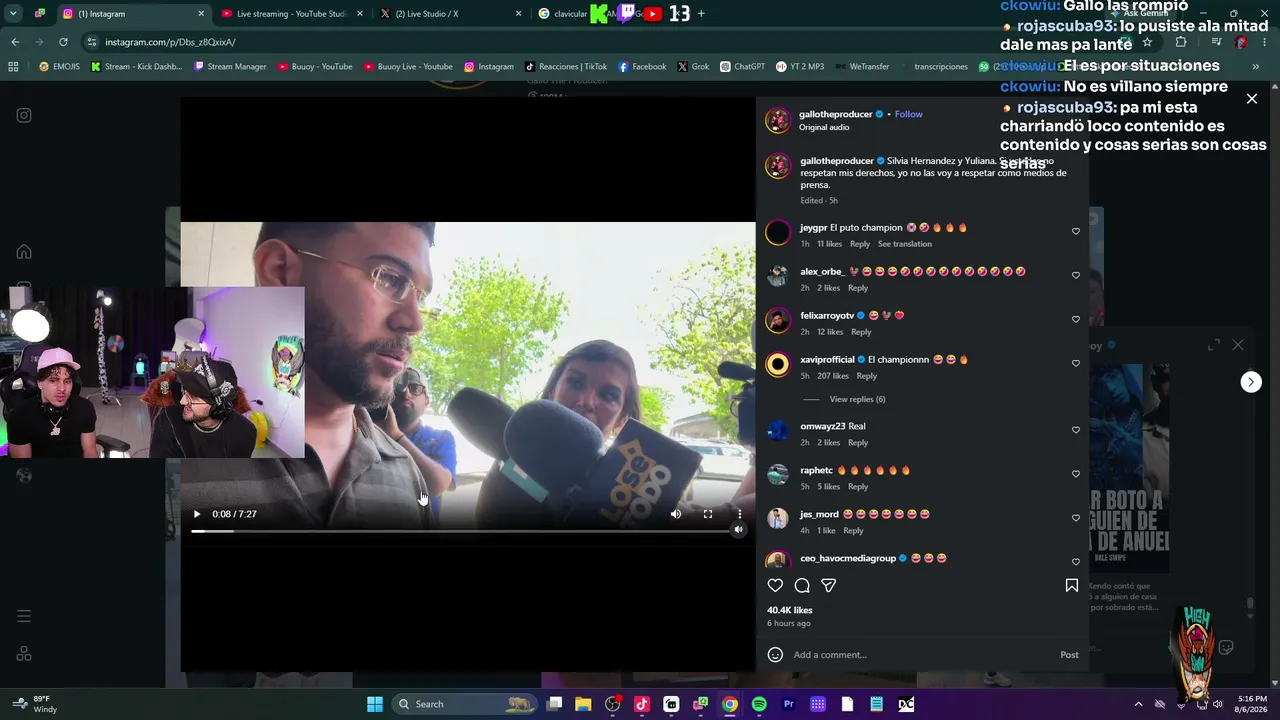Click the taskbar Search box
The width and height of the screenshot is (1280, 720).
pyautogui.click(x=466, y=704)
